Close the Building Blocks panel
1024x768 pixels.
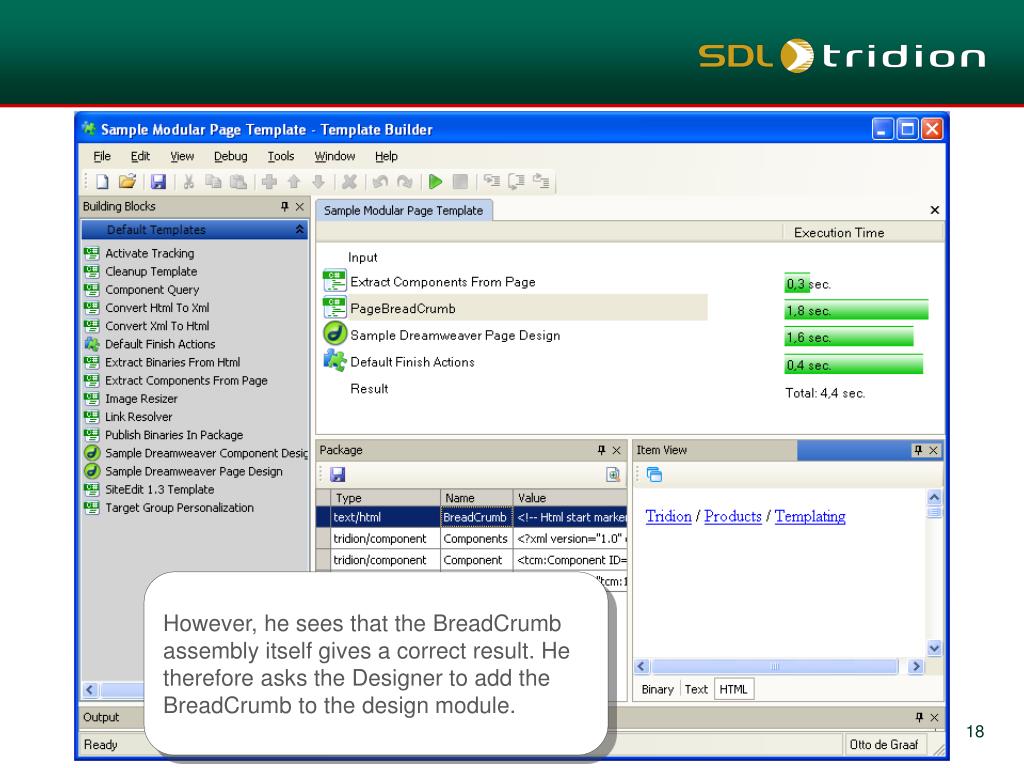300,206
